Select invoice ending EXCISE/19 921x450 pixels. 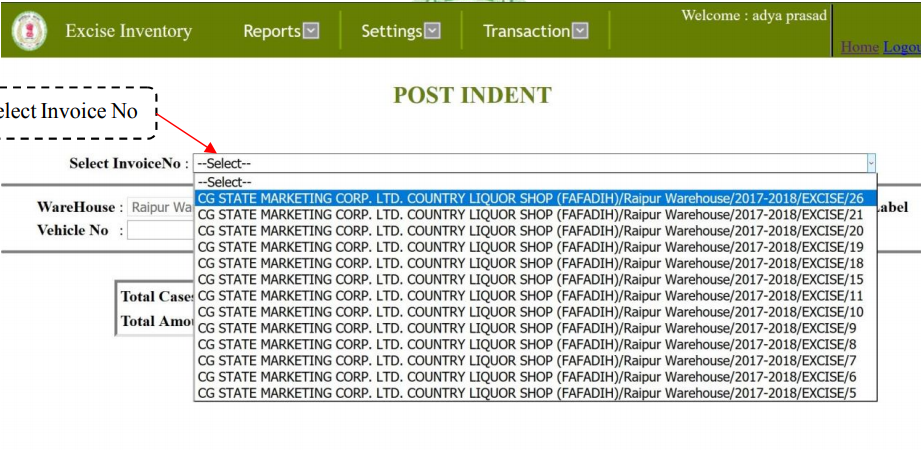(x=535, y=247)
